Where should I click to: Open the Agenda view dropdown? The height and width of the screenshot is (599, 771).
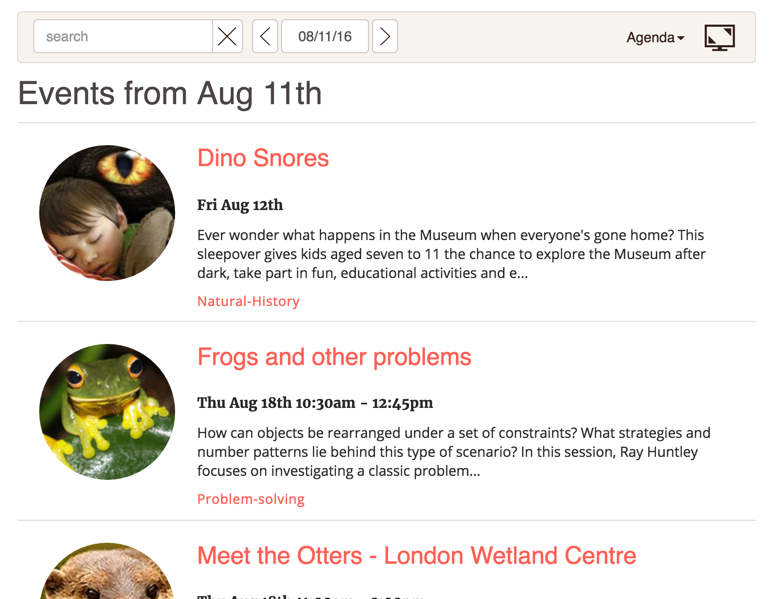(655, 37)
